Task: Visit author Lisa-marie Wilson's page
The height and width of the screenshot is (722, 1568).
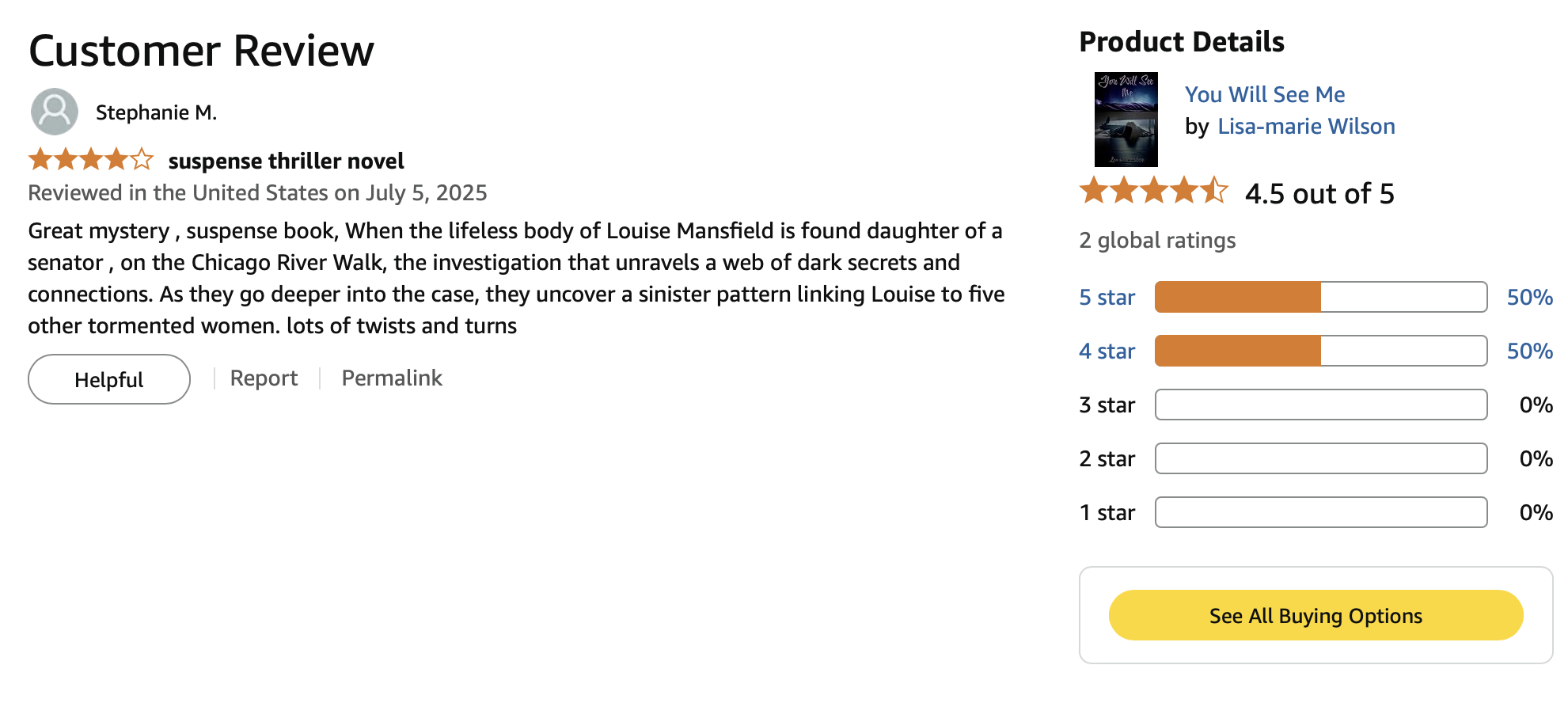Action: tap(1306, 126)
